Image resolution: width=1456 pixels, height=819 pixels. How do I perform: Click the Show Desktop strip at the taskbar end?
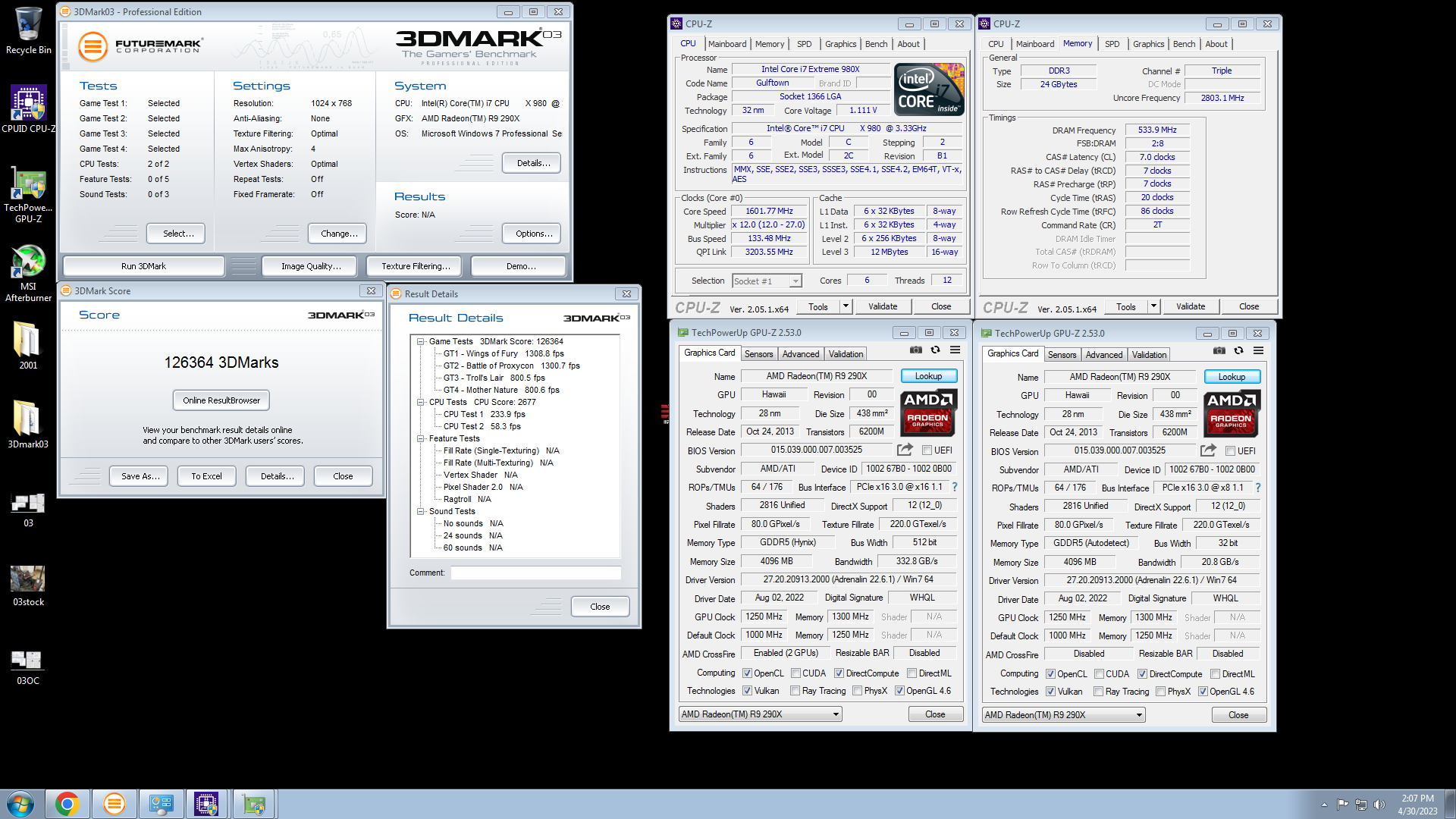click(1450, 804)
